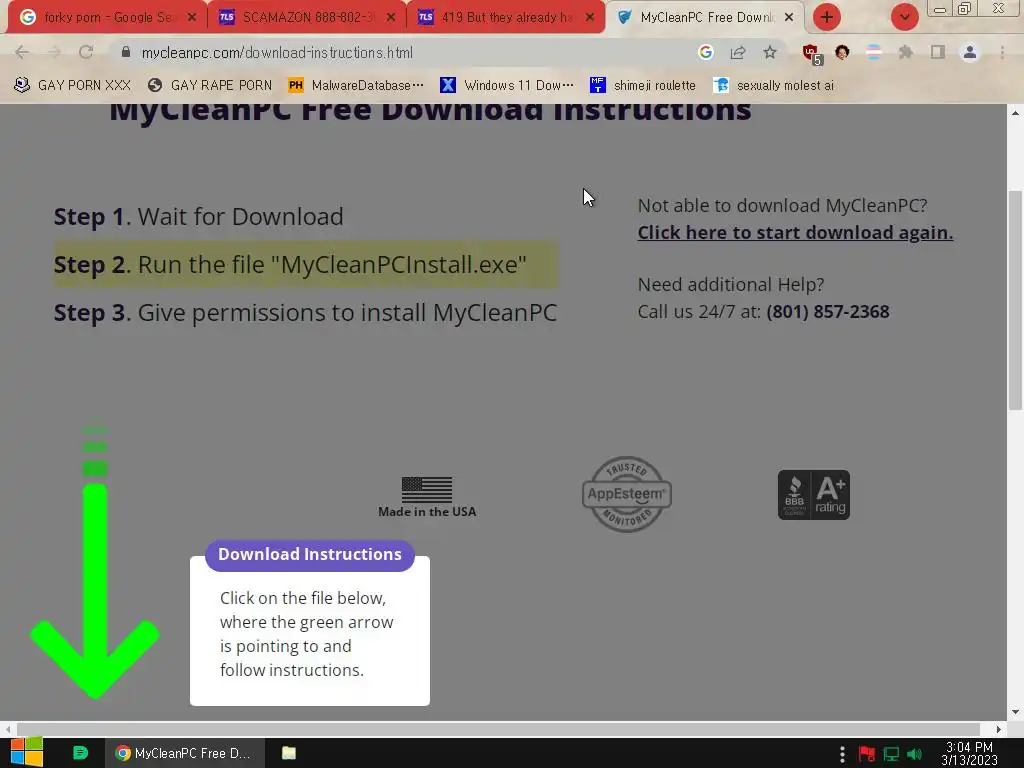Click the phone number (801) 857-2368
The image size is (1024, 768).
[x=827, y=312]
